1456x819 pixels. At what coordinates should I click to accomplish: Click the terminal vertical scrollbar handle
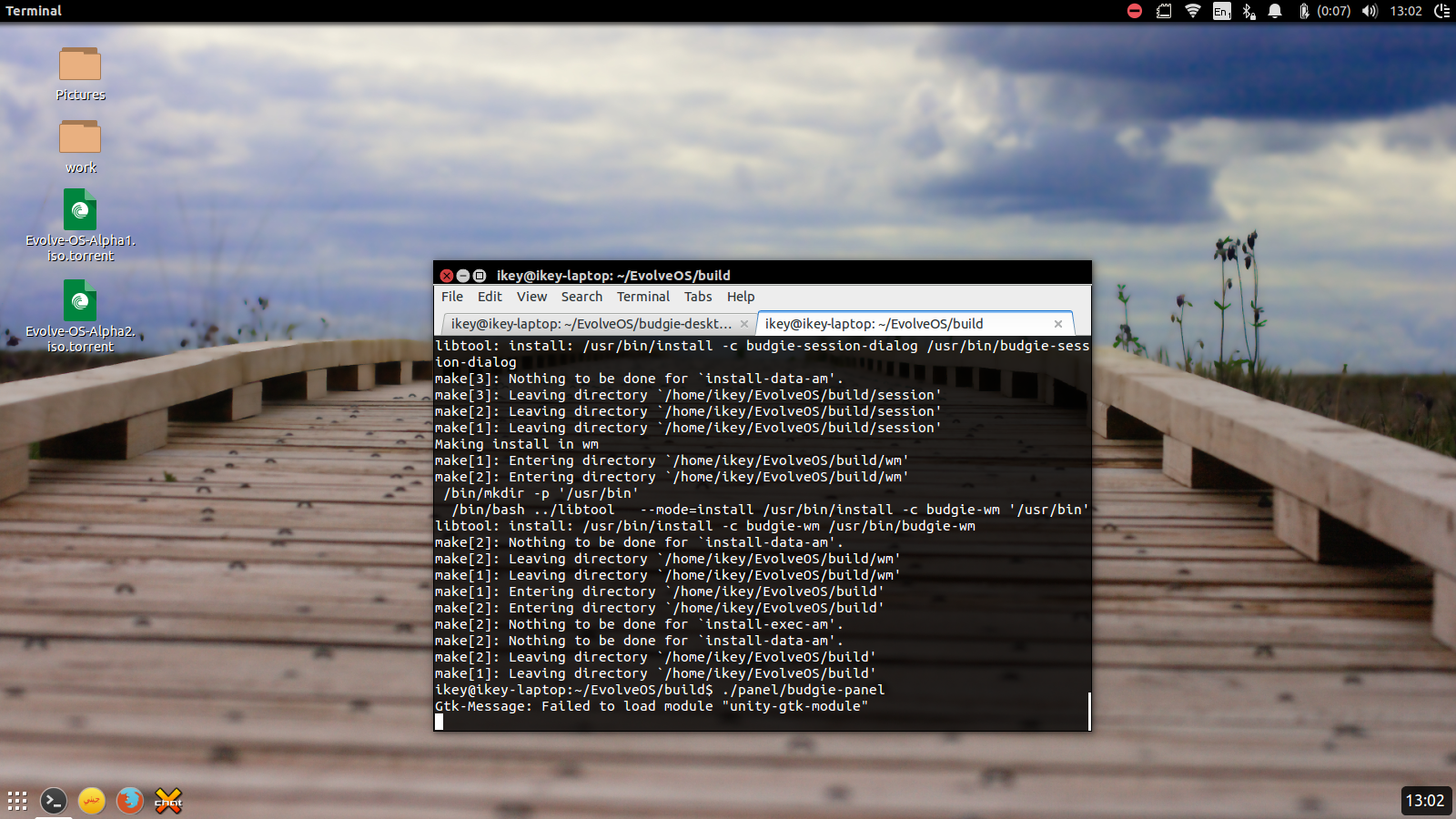[1088, 711]
